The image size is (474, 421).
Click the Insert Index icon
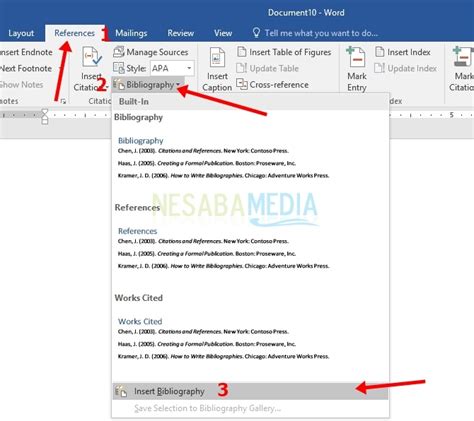(x=379, y=52)
